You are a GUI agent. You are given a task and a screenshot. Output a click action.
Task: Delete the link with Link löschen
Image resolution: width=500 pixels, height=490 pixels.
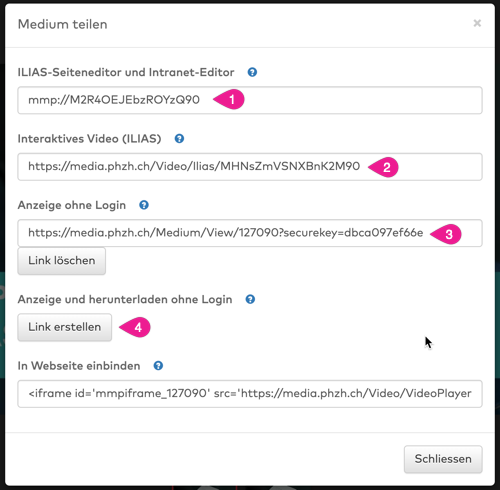coord(62,261)
